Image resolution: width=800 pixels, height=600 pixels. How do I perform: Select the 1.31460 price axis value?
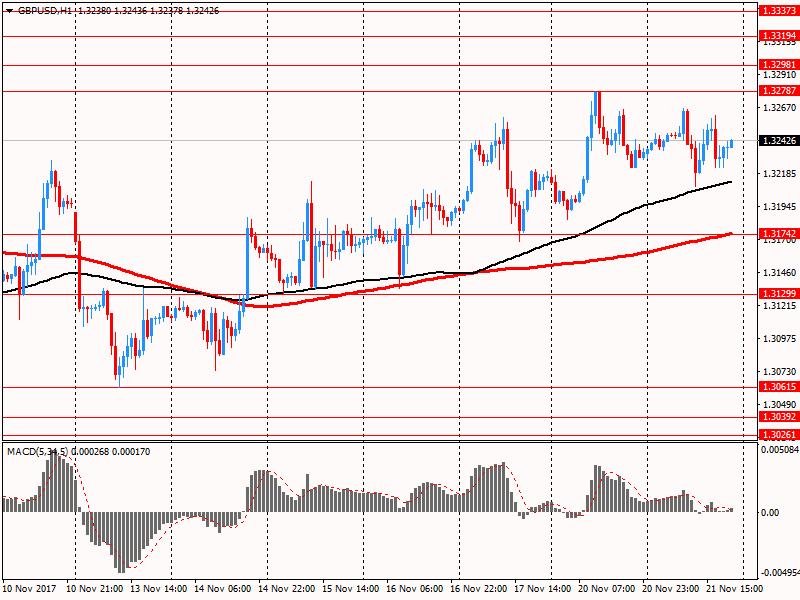[x=780, y=273]
